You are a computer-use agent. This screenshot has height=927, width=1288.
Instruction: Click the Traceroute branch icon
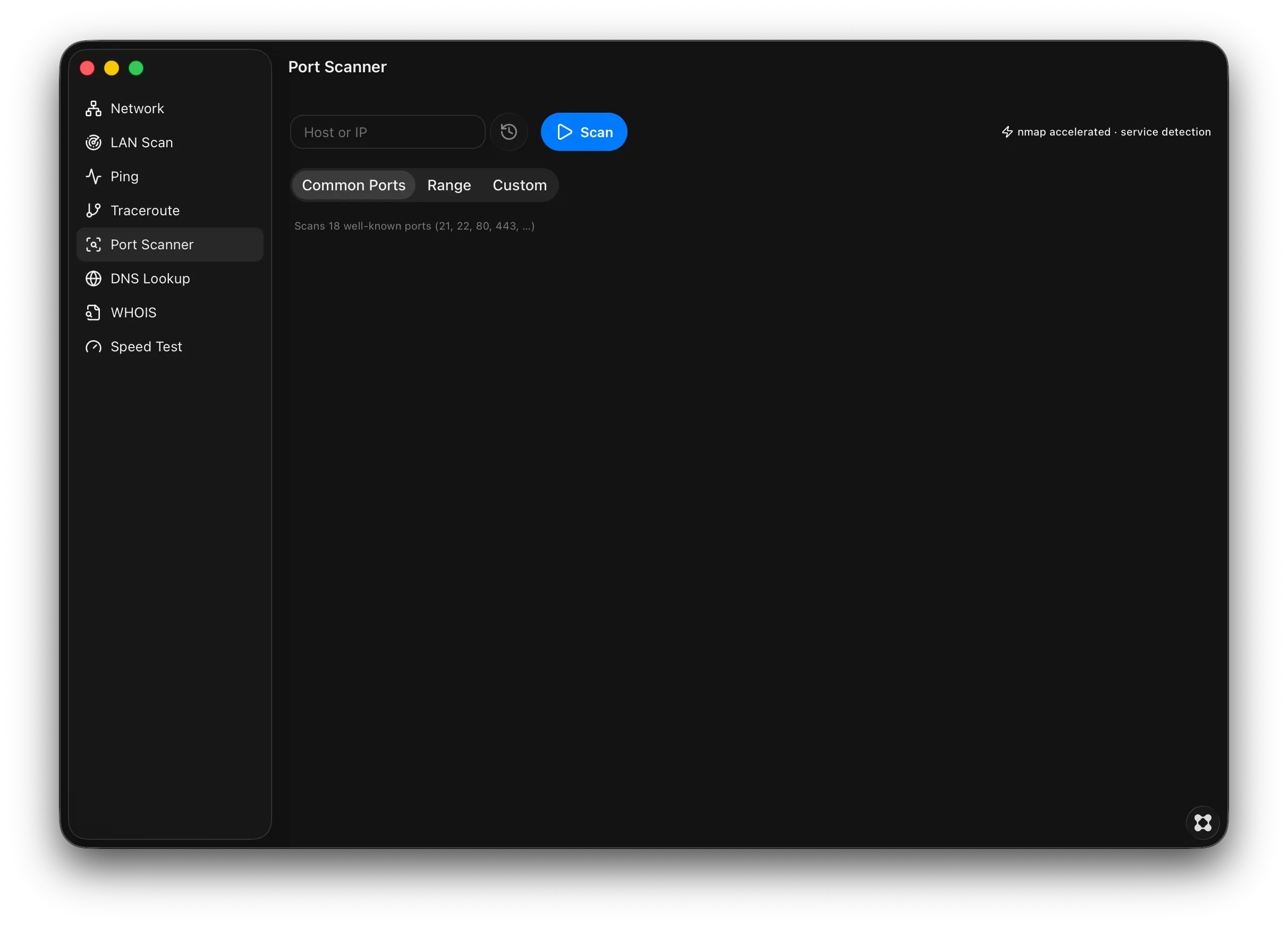click(x=93, y=210)
